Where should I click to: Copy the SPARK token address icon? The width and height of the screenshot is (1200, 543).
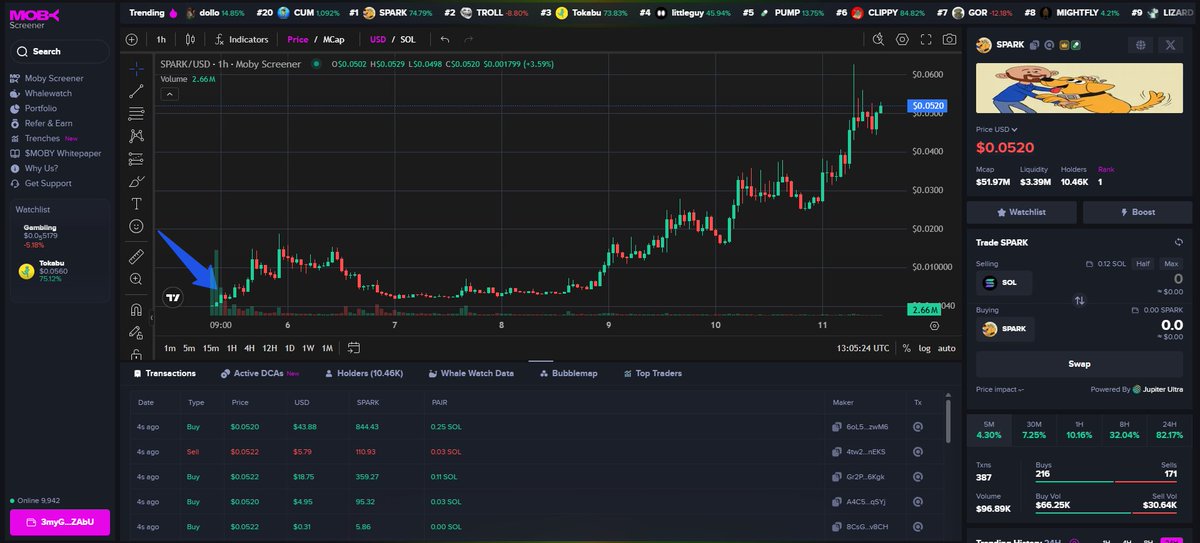(x=1035, y=45)
